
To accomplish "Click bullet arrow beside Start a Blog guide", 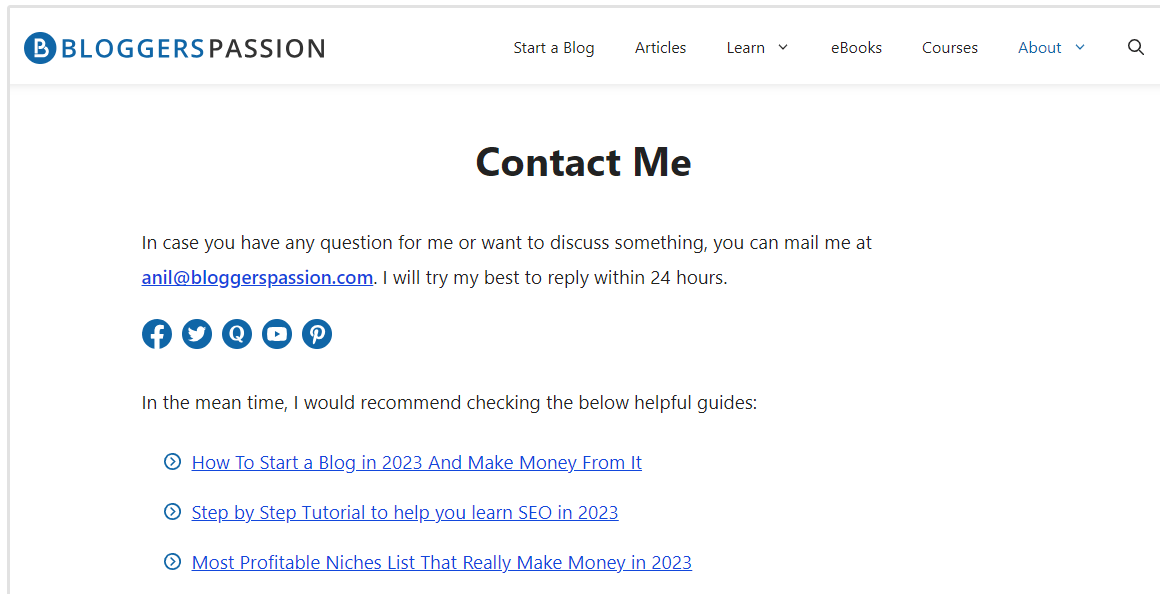I will coord(172,462).
